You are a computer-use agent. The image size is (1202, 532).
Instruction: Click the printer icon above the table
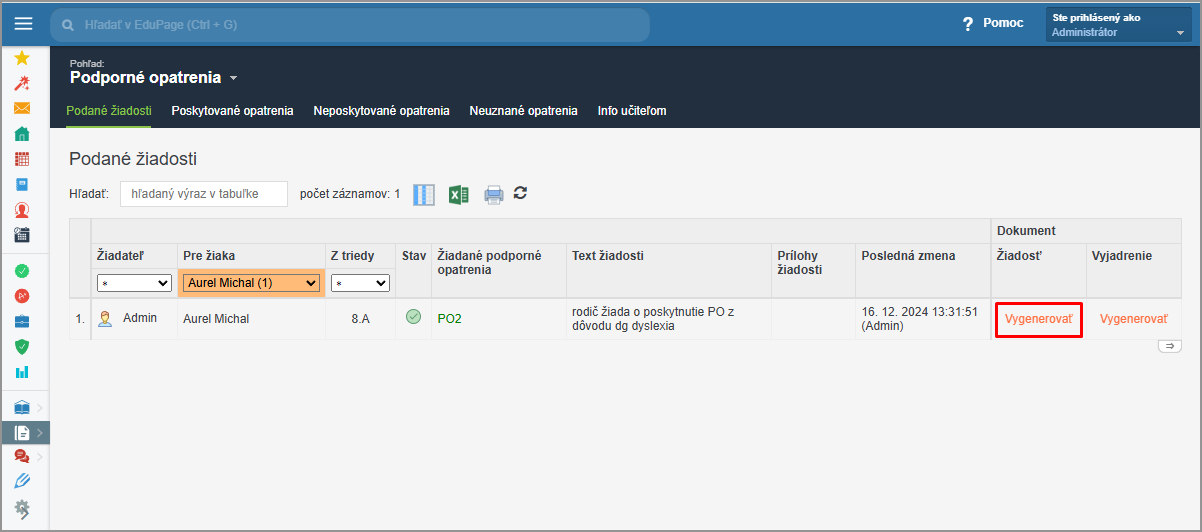tap(493, 194)
